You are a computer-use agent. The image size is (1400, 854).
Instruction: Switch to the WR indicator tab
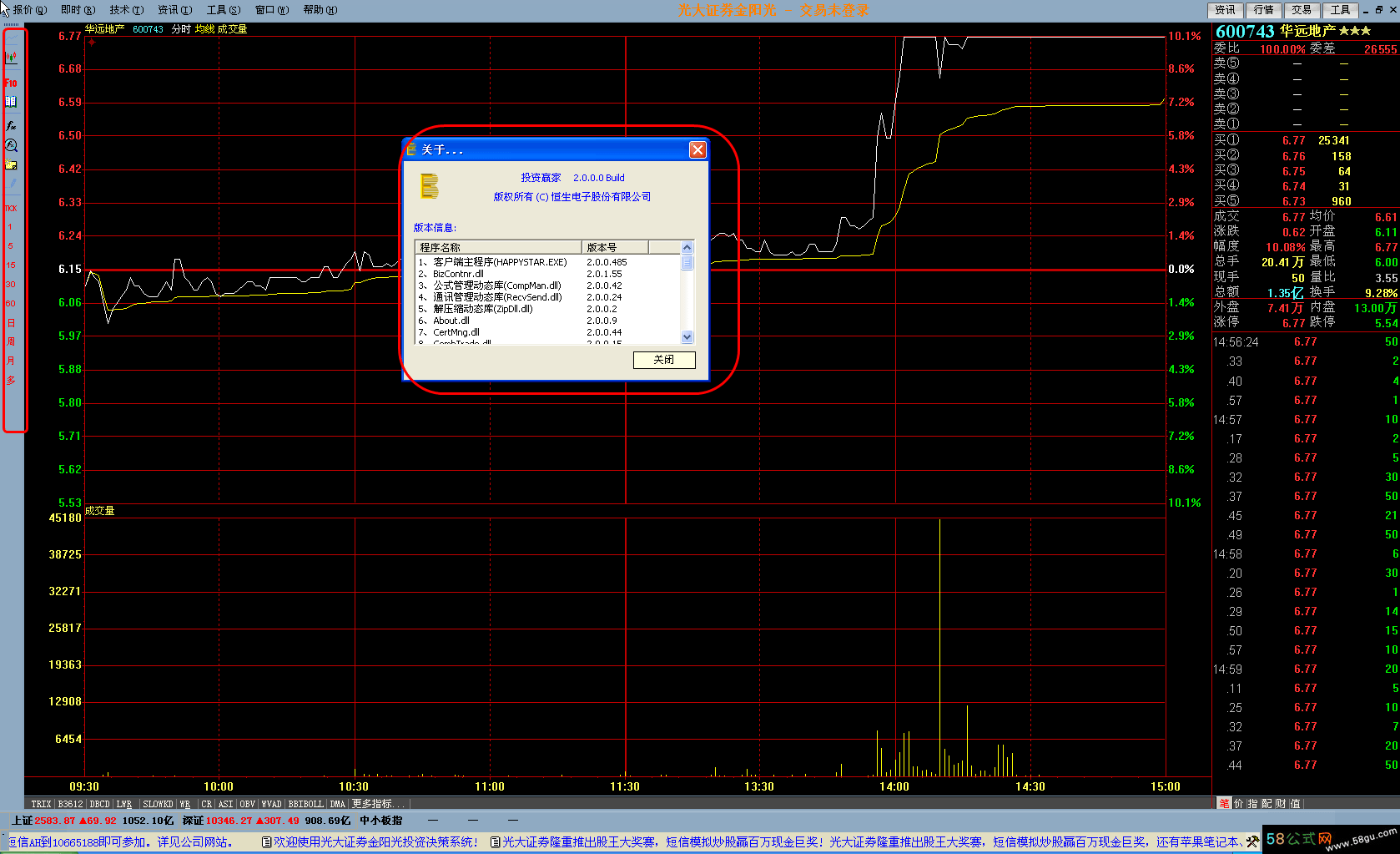[x=185, y=804]
